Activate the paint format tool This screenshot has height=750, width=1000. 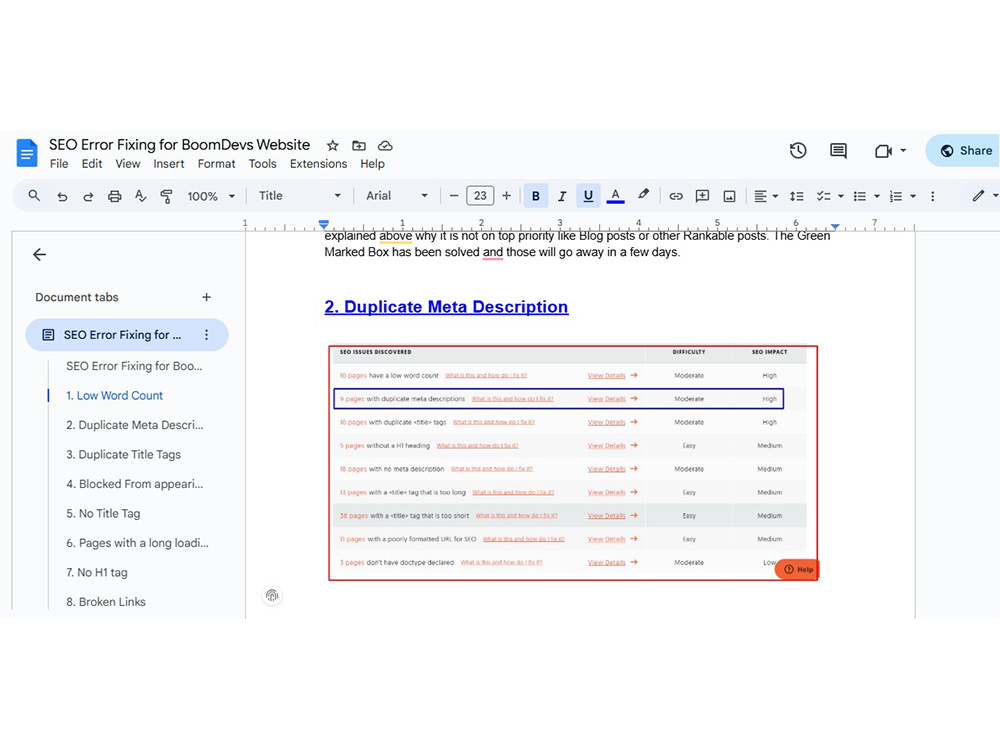point(166,196)
